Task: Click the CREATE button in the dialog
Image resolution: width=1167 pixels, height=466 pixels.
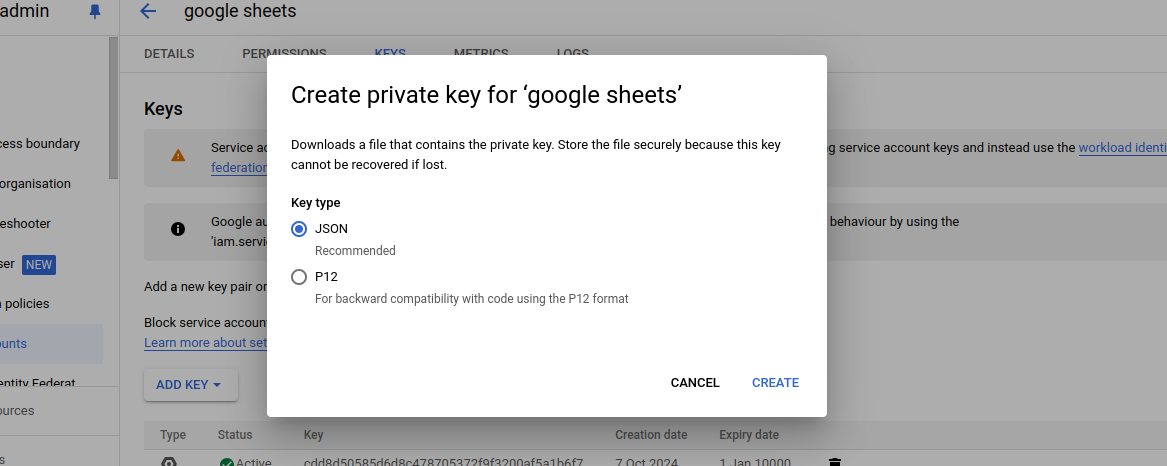Action: [775, 383]
